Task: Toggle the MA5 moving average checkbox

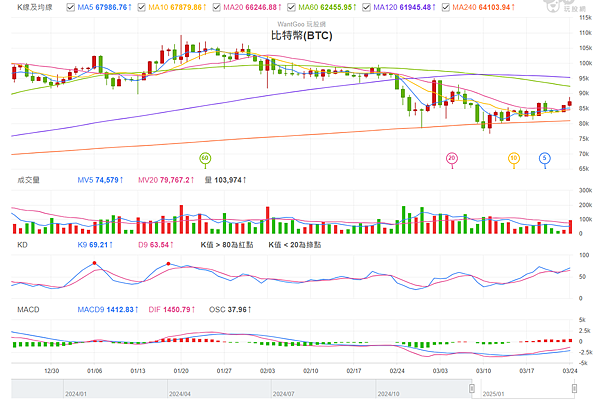Action: 70,7
